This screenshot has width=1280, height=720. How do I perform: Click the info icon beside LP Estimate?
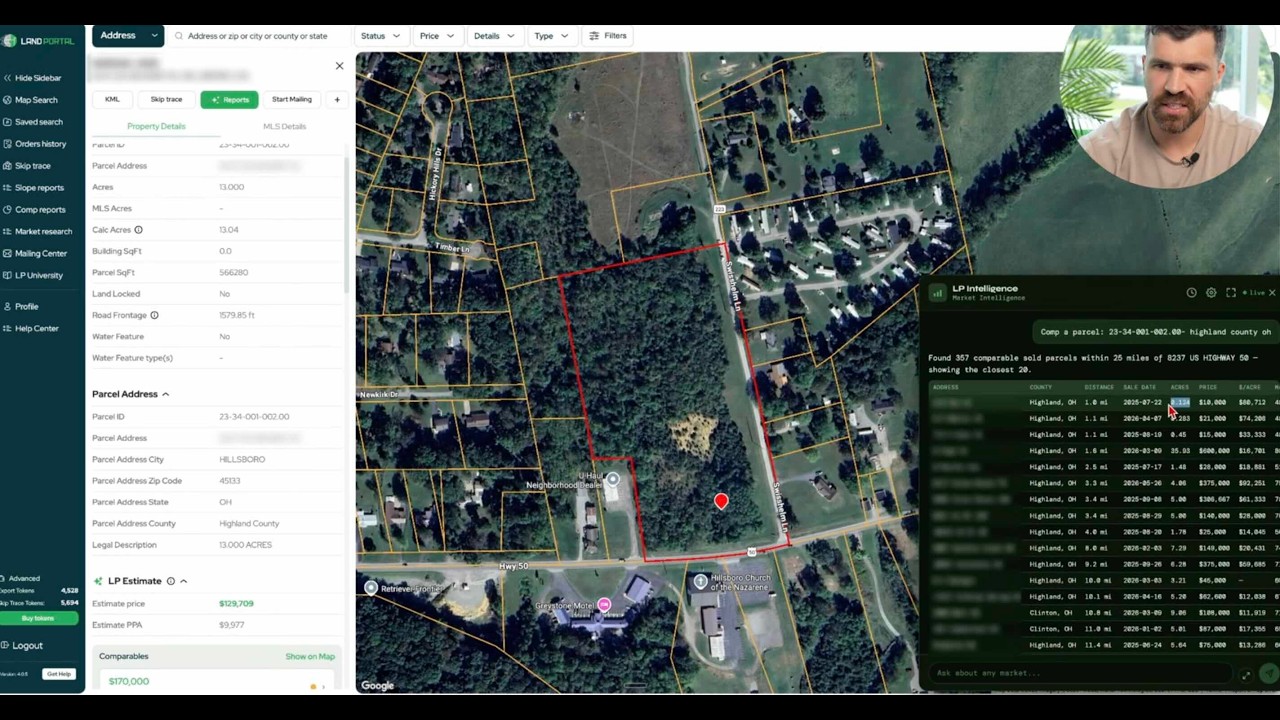point(171,581)
